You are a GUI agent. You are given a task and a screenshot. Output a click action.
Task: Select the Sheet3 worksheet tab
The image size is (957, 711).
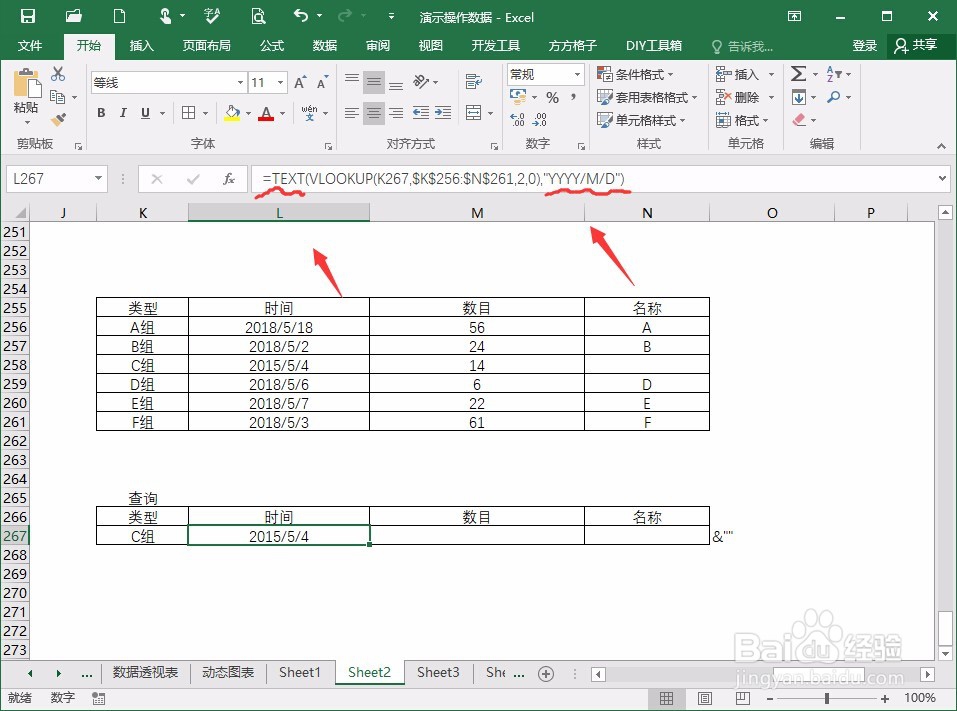(437, 672)
